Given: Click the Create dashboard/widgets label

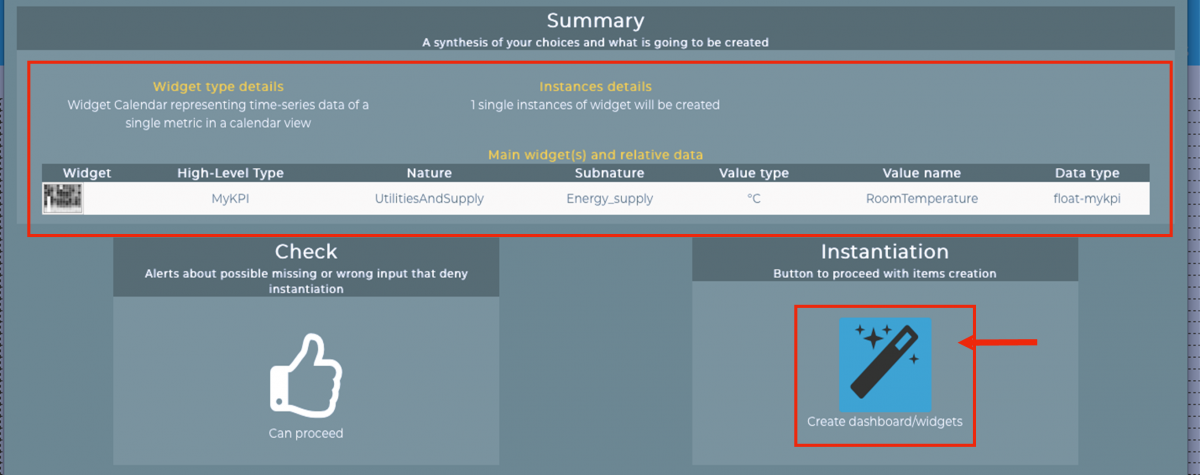Looking at the screenshot, I should click(884, 422).
